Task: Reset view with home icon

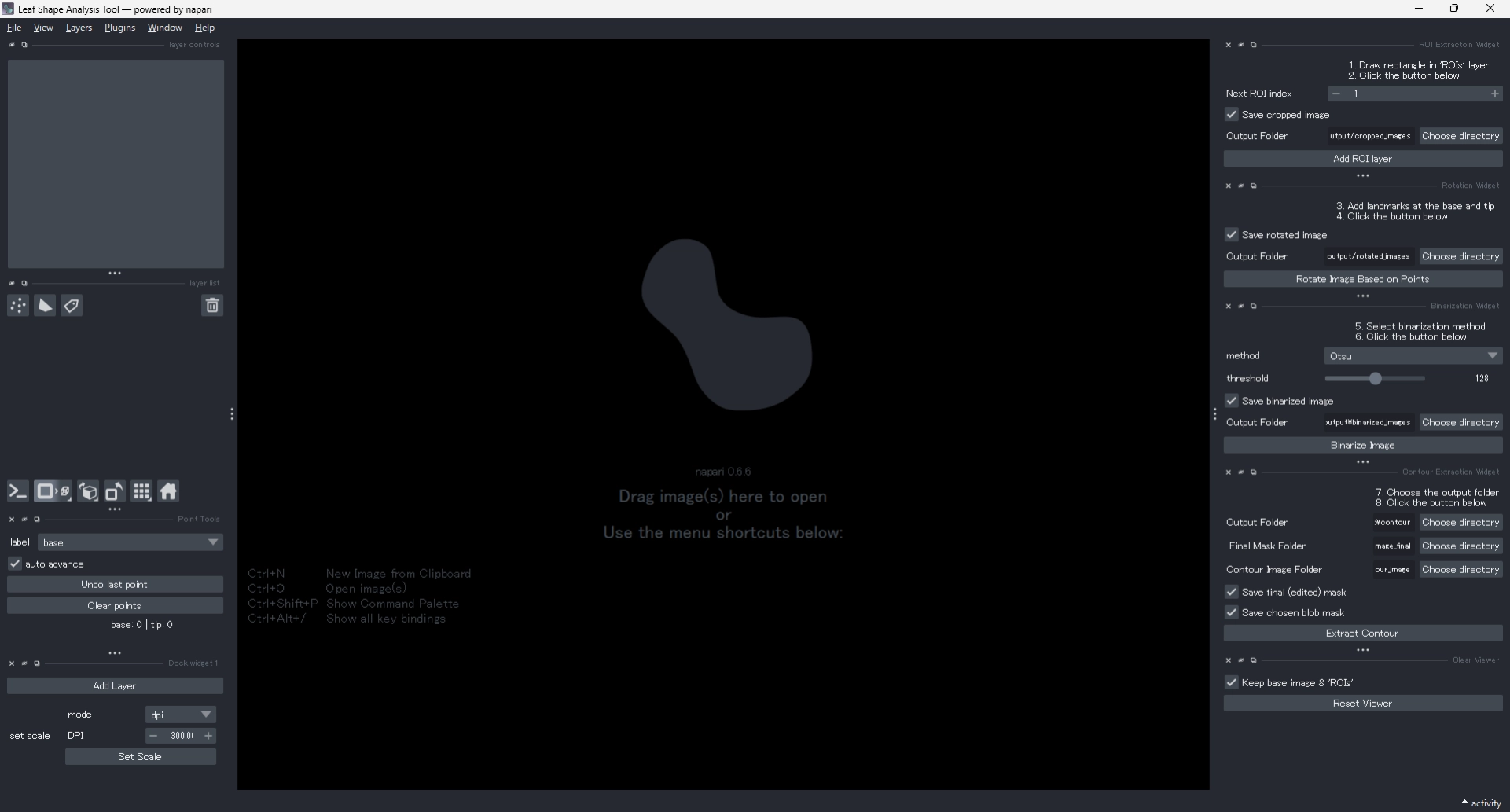Action: tap(168, 492)
